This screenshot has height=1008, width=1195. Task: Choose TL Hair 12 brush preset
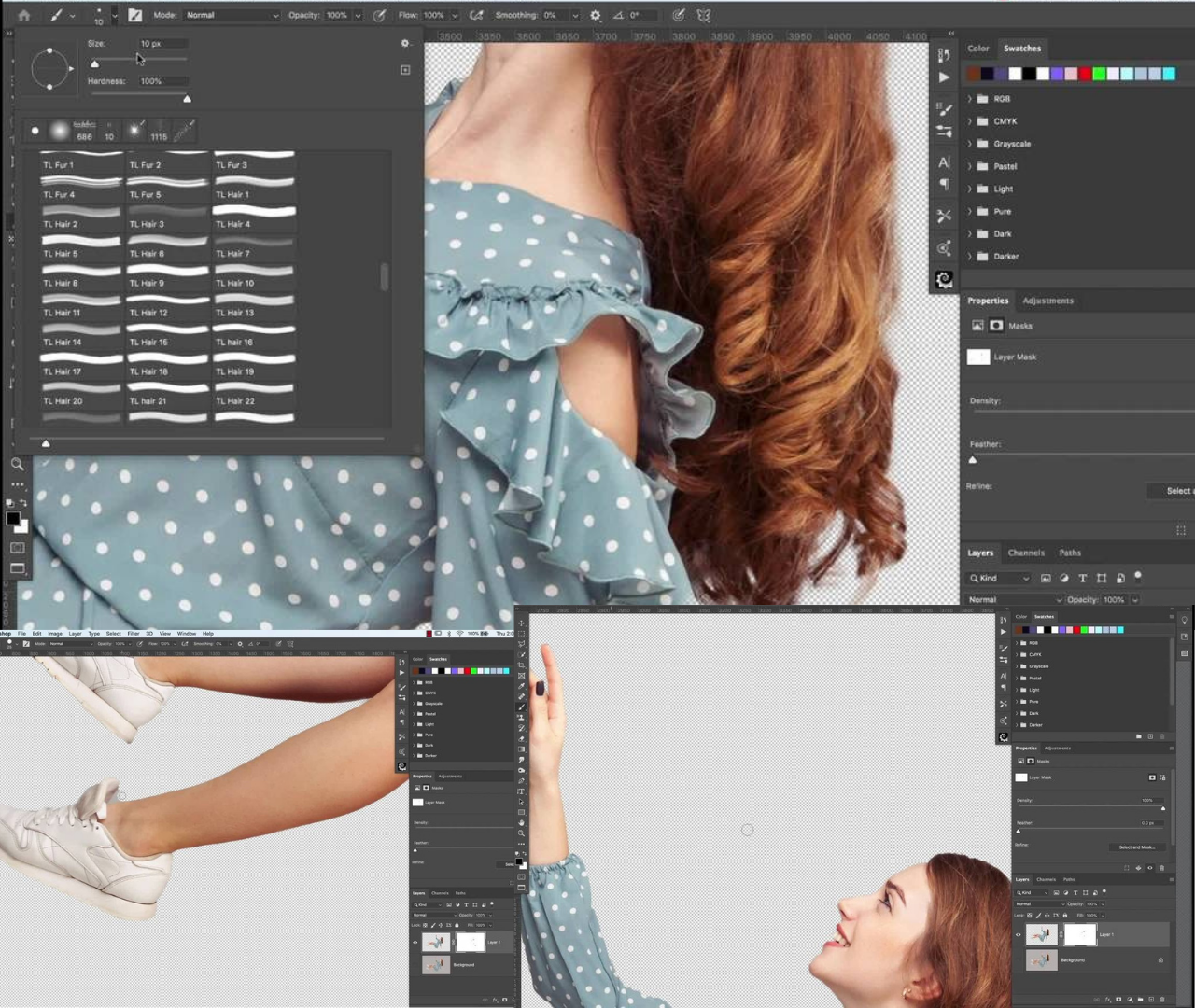tap(168, 307)
